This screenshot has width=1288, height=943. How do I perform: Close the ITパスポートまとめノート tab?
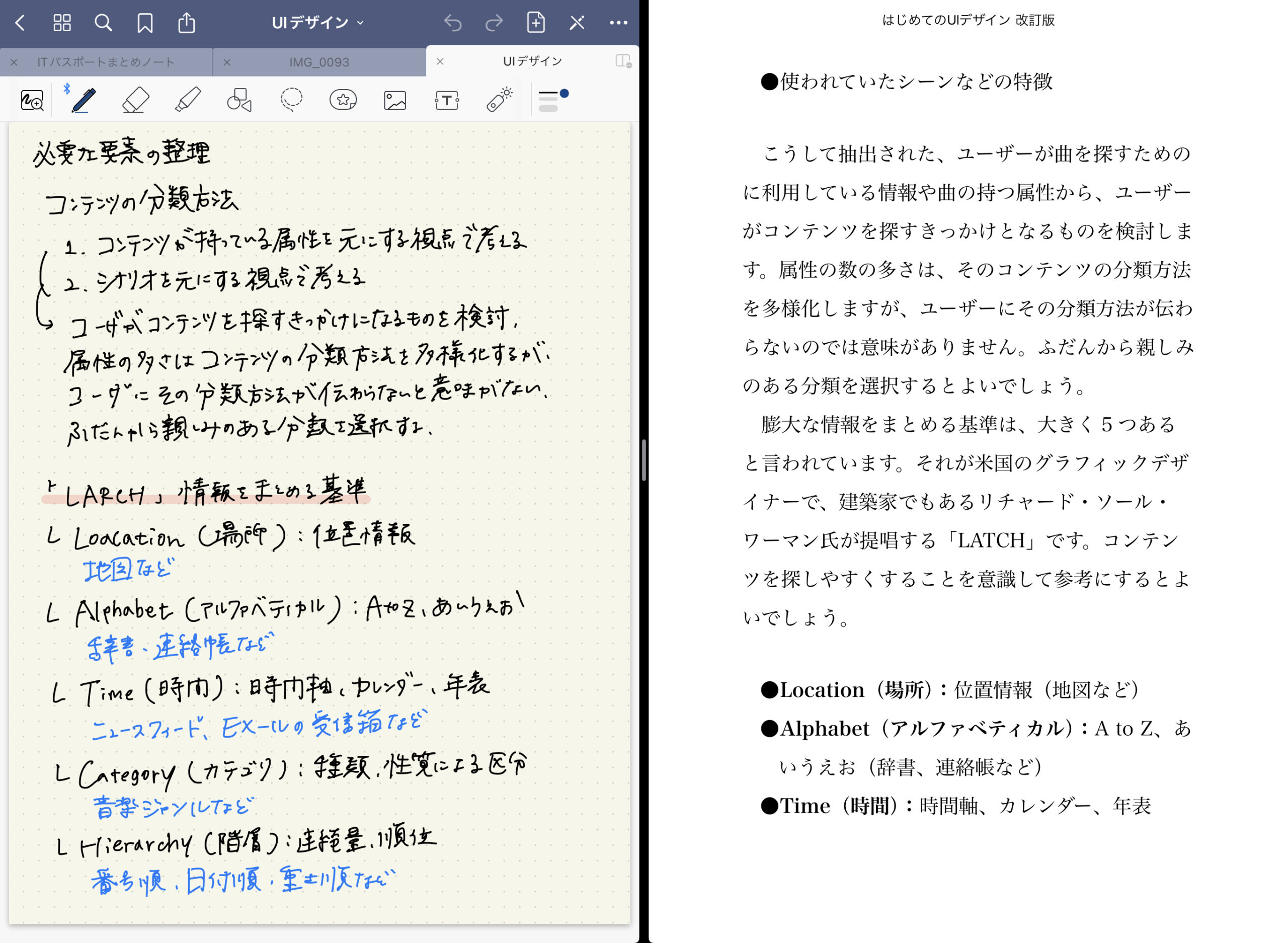tap(14, 62)
